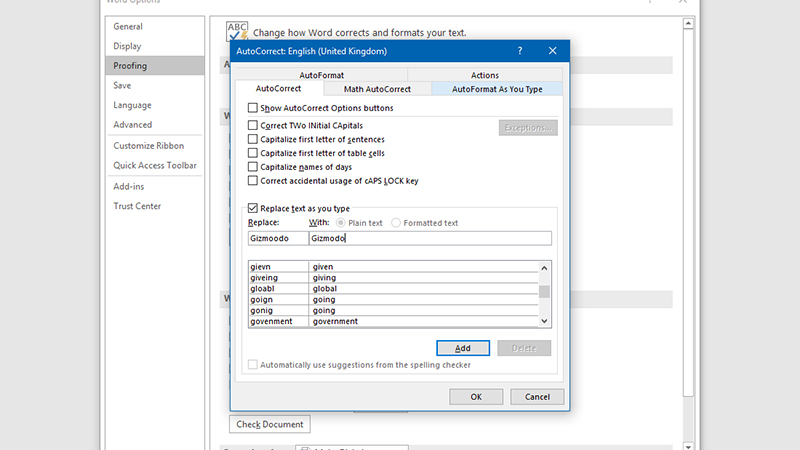Confirm with the OK button
800x450 pixels.
(476, 396)
